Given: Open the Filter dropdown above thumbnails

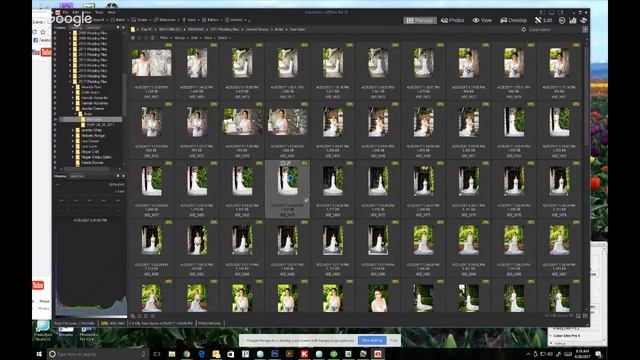Looking at the screenshot, I should (x=165, y=38).
